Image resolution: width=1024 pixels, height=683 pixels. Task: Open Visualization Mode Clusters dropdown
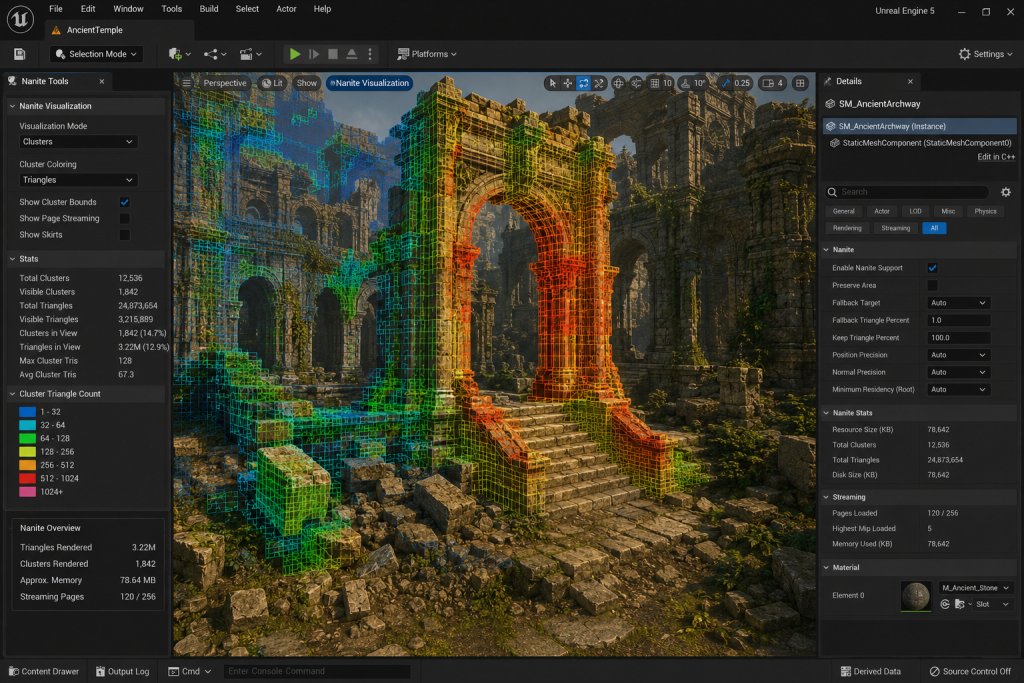coord(78,142)
